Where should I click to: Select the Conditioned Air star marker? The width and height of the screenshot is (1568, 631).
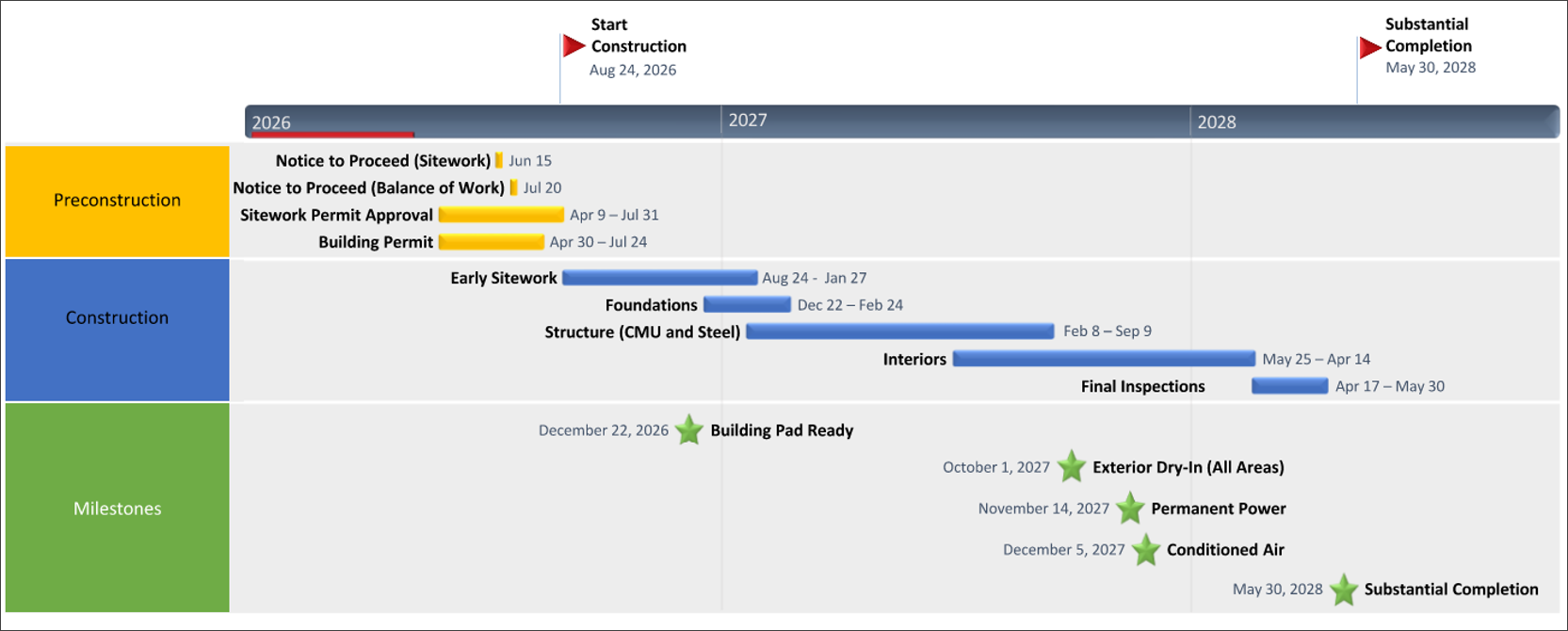[1145, 550]
